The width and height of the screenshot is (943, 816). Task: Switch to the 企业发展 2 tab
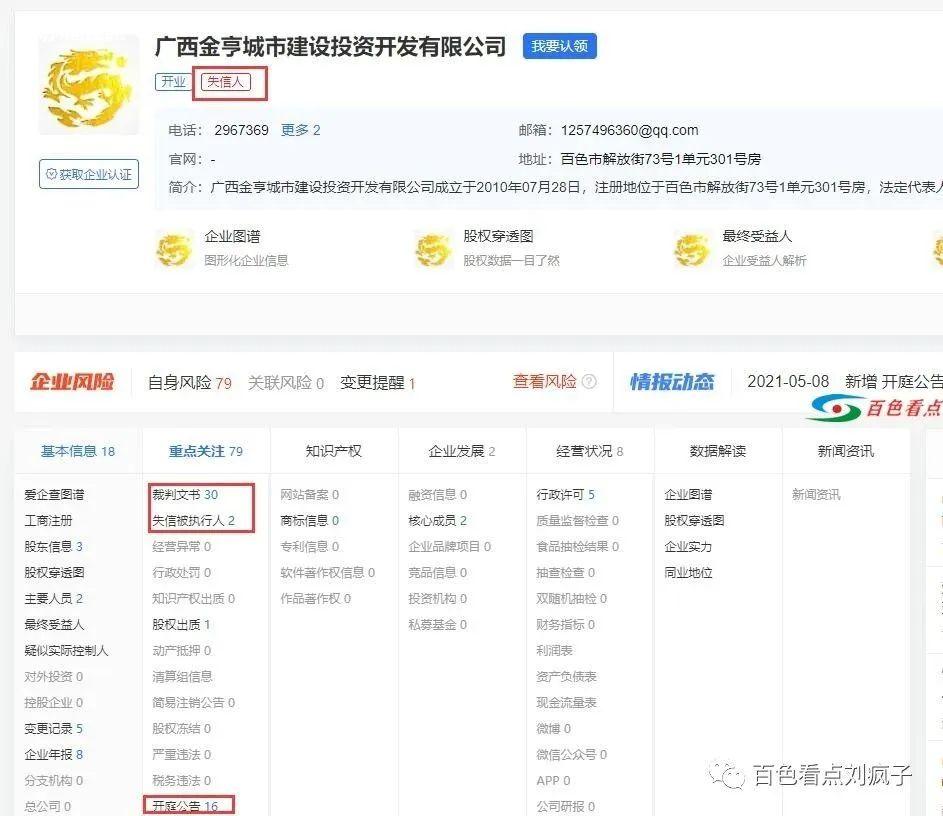click(462, 451)
